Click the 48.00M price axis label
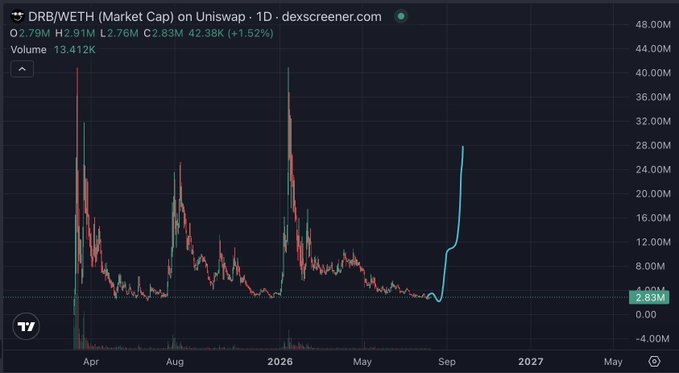 tap(653, 25)
